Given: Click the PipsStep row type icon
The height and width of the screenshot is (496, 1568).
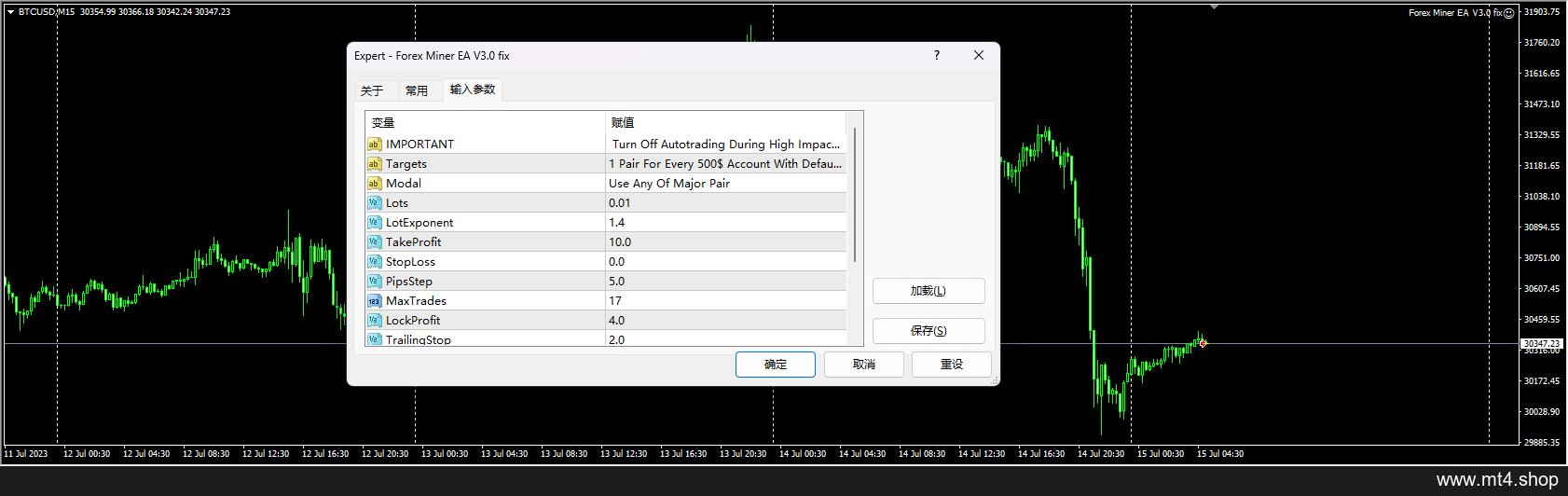Looking at the screenshot, I should point(374,282).
